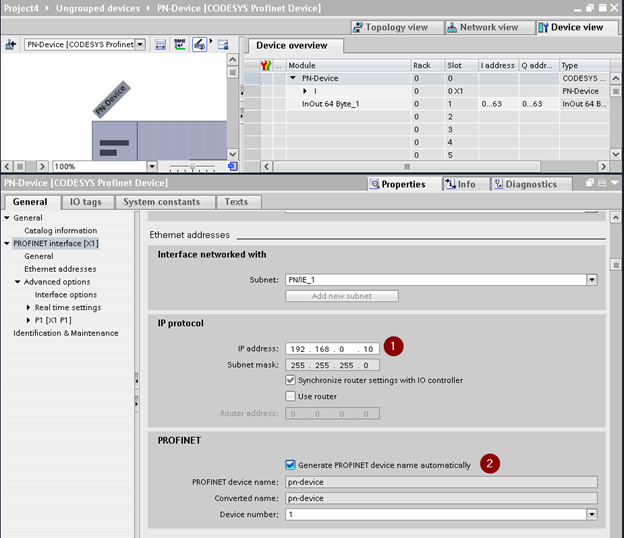Click the device overview horizontal scrollbar
This screenshot has width=624, height=538.
tap(407, 166)
